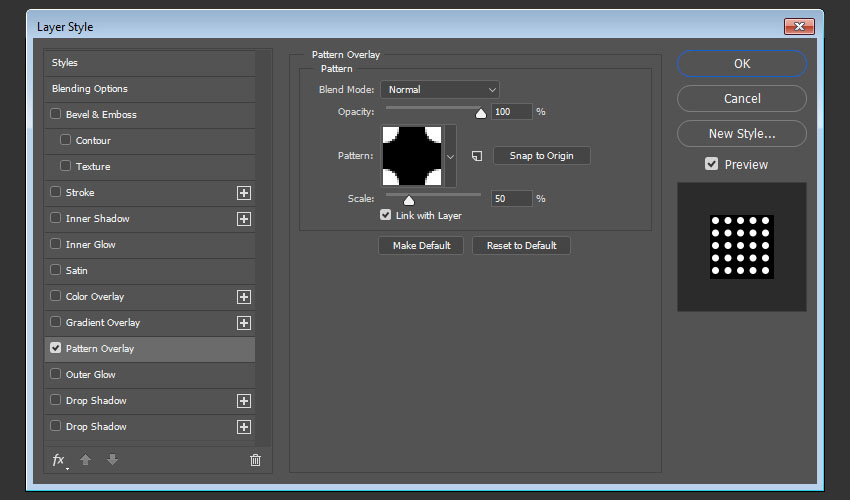The width and height of the screenshot is (850, 500).
Task: Toggle the Preview checkbox
Action: point(712,164)
